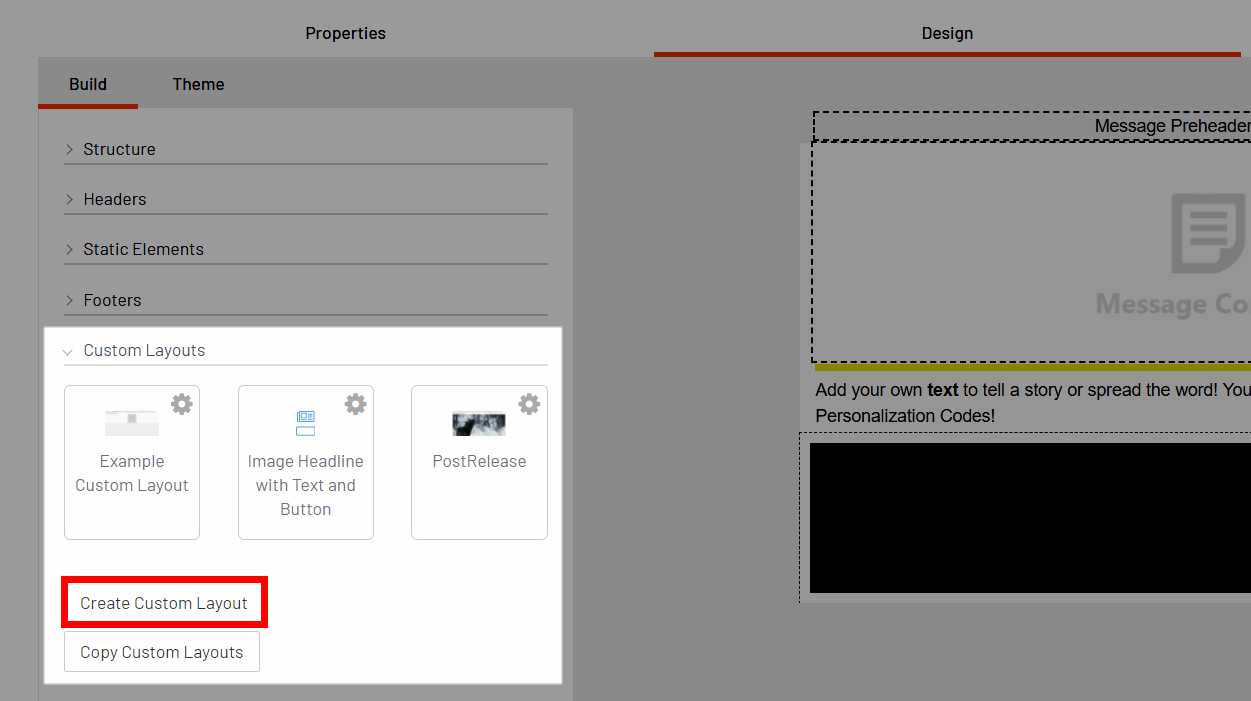Image resolution: width=1251 pixels, height=701 pixels.
Task: Expand the Structure section
Action: pyautogui.click(x=119, y=149)
